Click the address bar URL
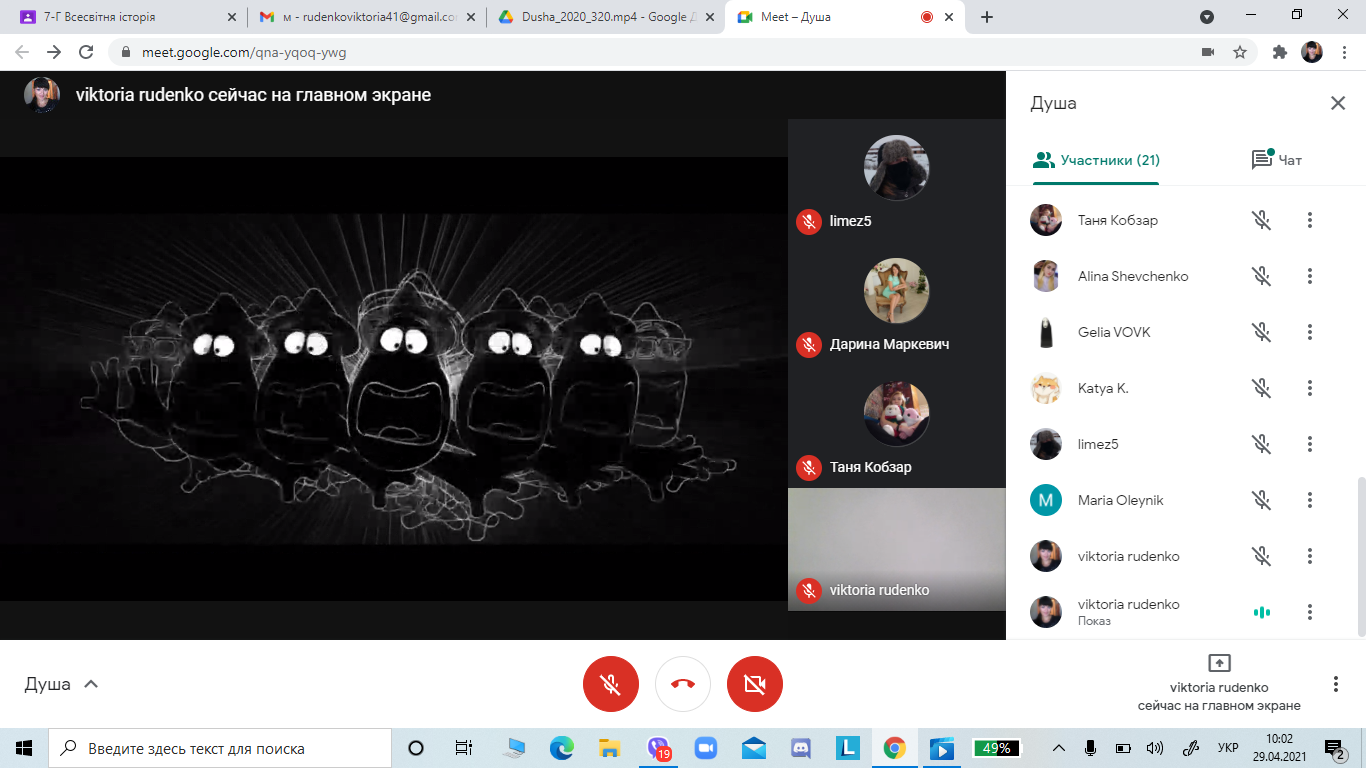This screenshot has height=768, width=1366. [246, 52]
